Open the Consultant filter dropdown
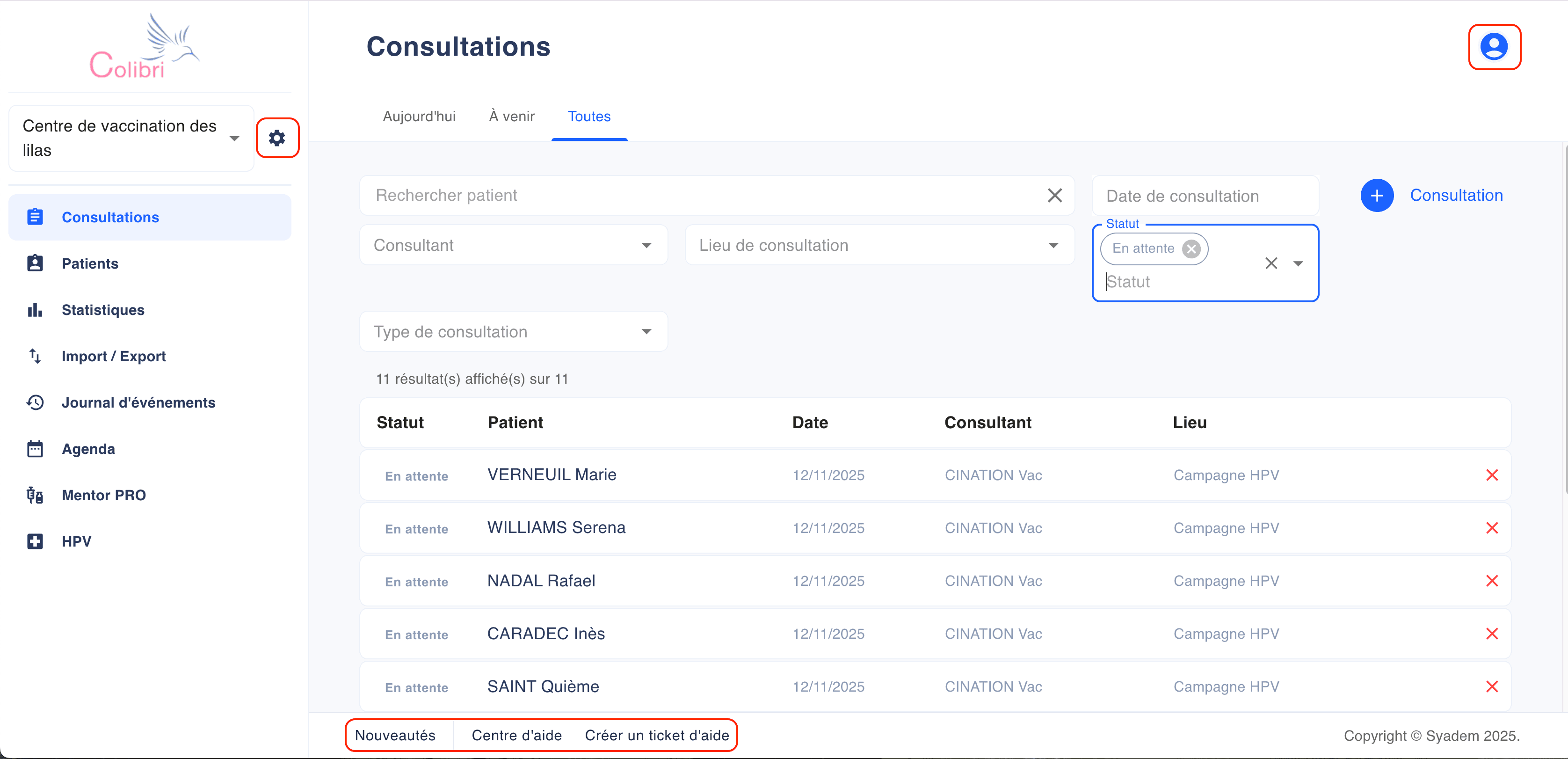Viewport: 1568px width, 759px height. point(514,245)
